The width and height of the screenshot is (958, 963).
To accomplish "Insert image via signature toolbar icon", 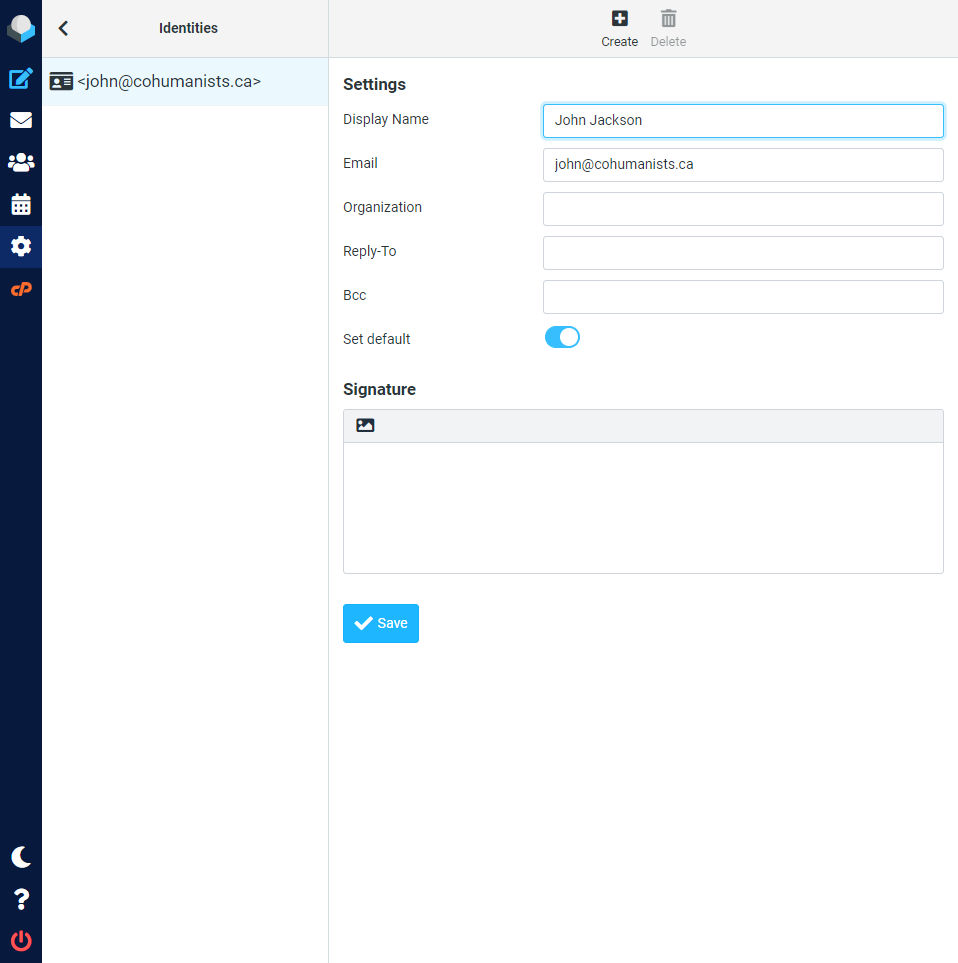I will pyautogui.click(x=365, y=425).
